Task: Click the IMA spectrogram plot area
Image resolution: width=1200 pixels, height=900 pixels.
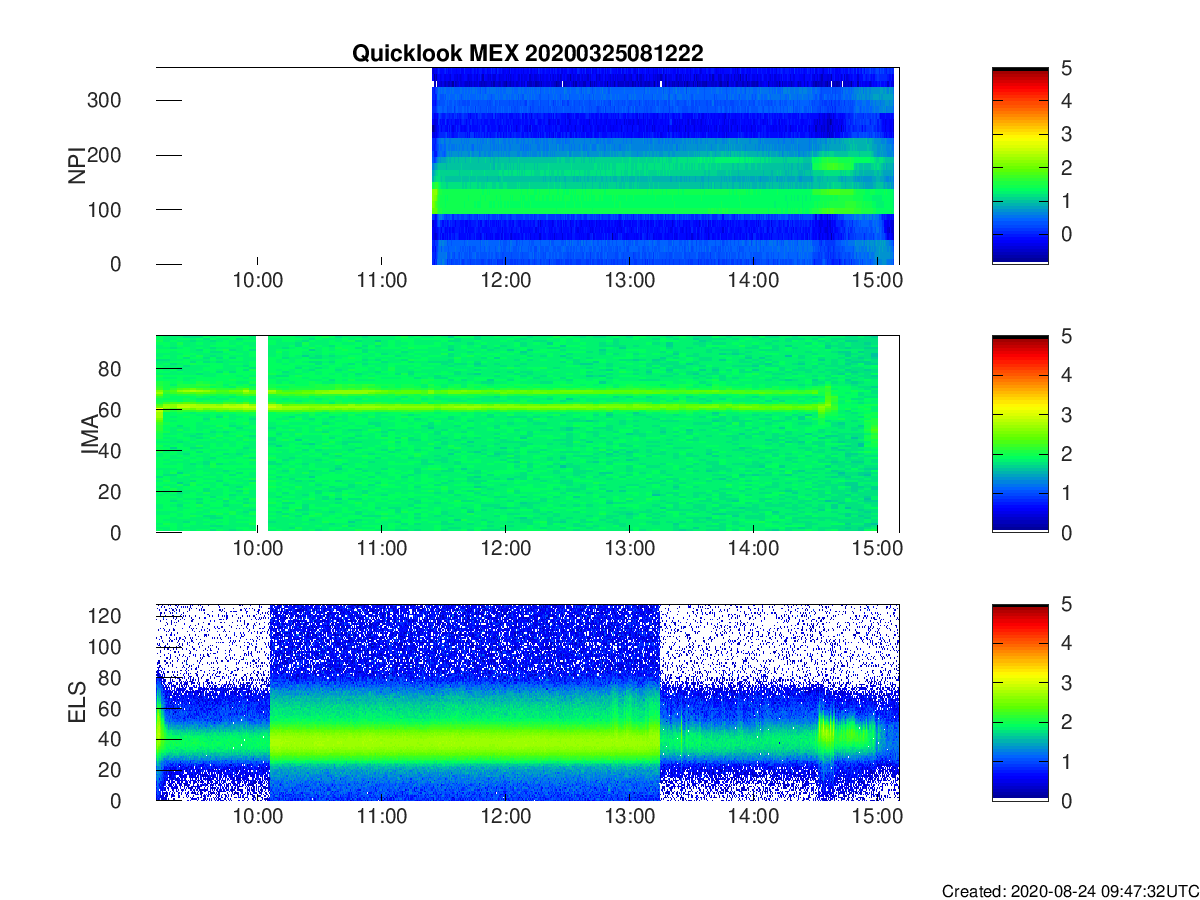Action: pos(528,434)
